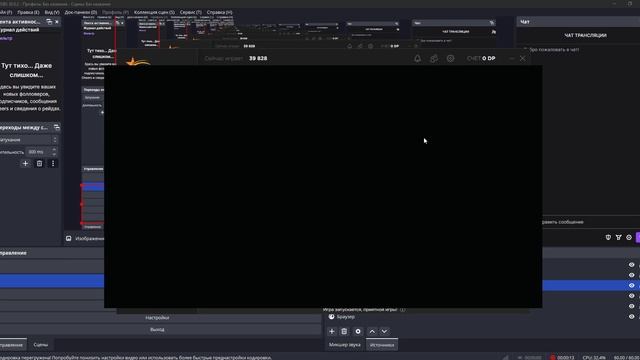The image size is (640, 360).
Task: Move selected source down
Action: 384,331
